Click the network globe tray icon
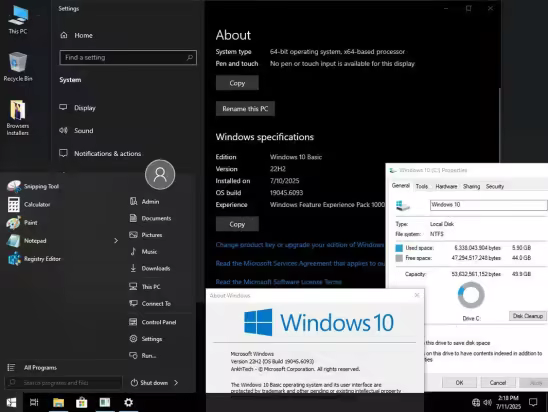Viewport: 548px width, 412px height. click(x=476, y=403)
